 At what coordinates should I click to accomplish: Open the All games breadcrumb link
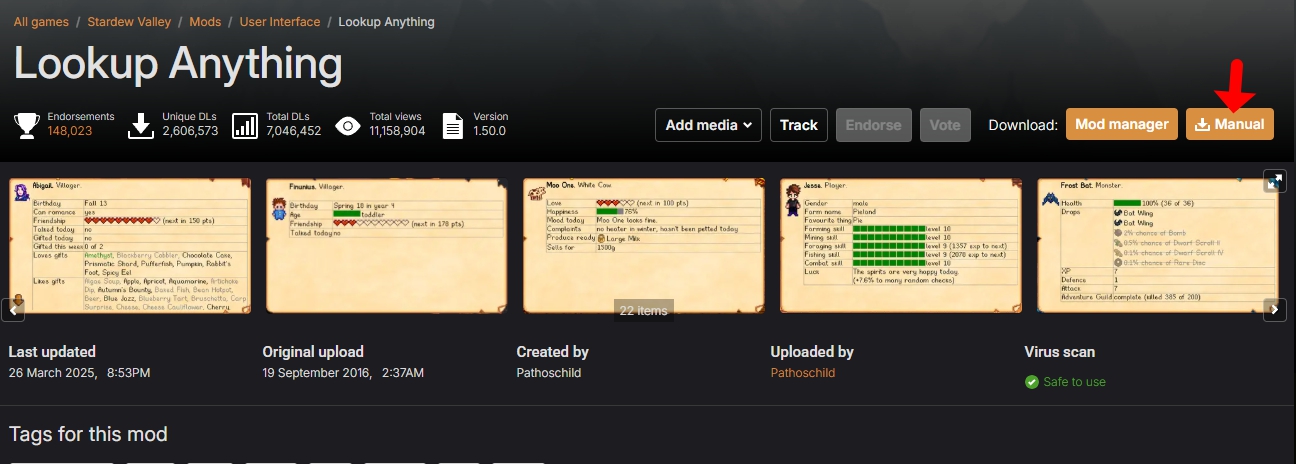(41, 21)
